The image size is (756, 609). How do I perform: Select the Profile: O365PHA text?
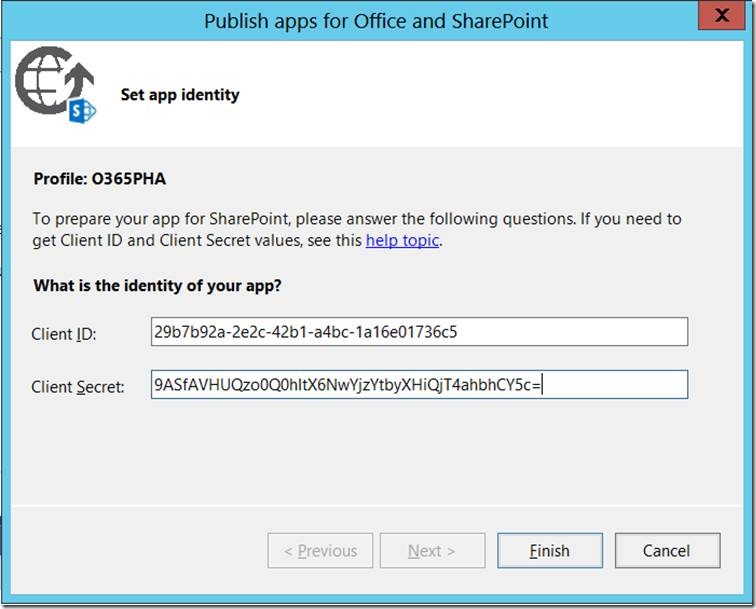(x=100, y=179)
